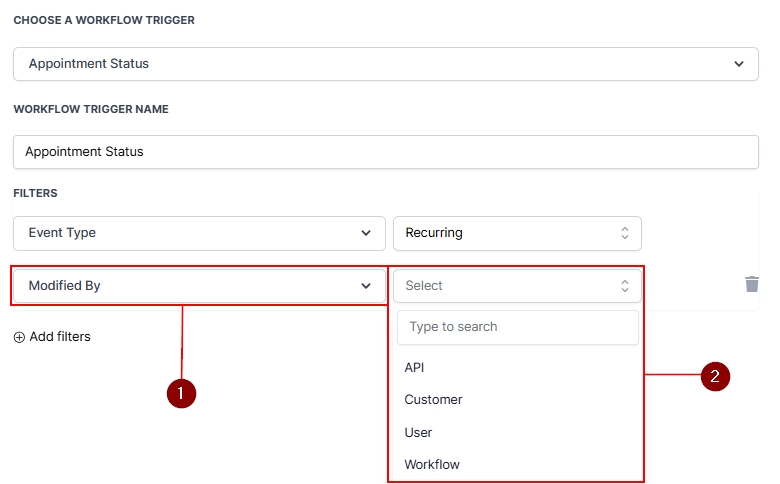
Task: Open the Recurring value selector
Action: click(516, 233)
